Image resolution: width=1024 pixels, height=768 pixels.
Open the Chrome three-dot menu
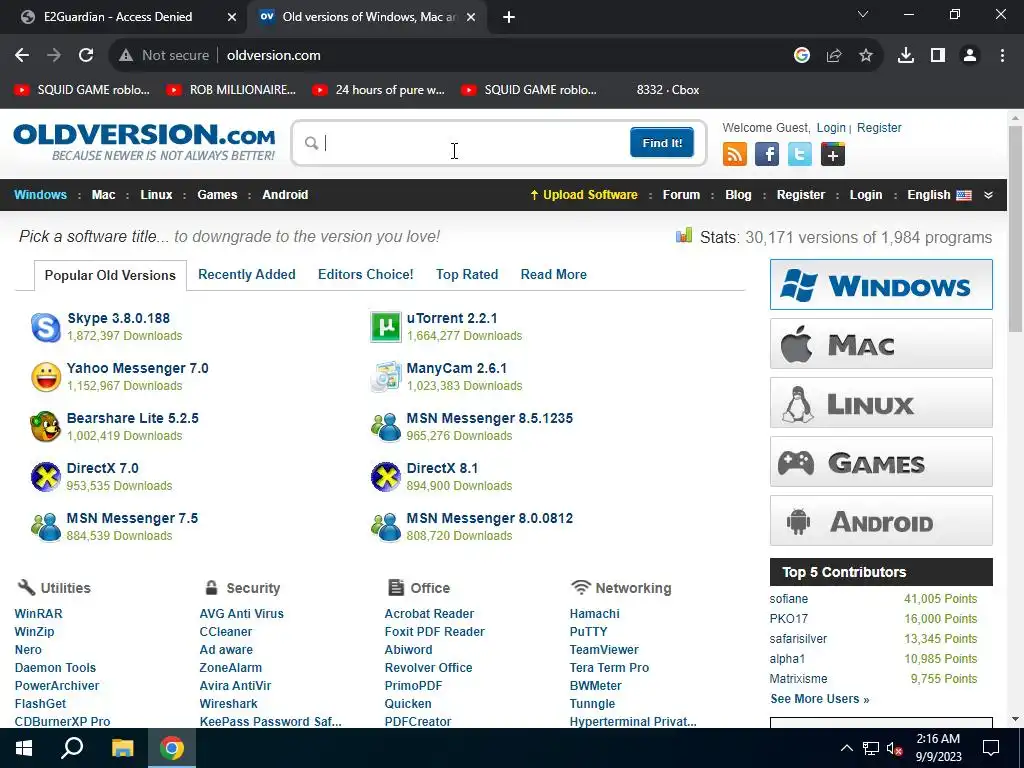tap(1002, 56)
